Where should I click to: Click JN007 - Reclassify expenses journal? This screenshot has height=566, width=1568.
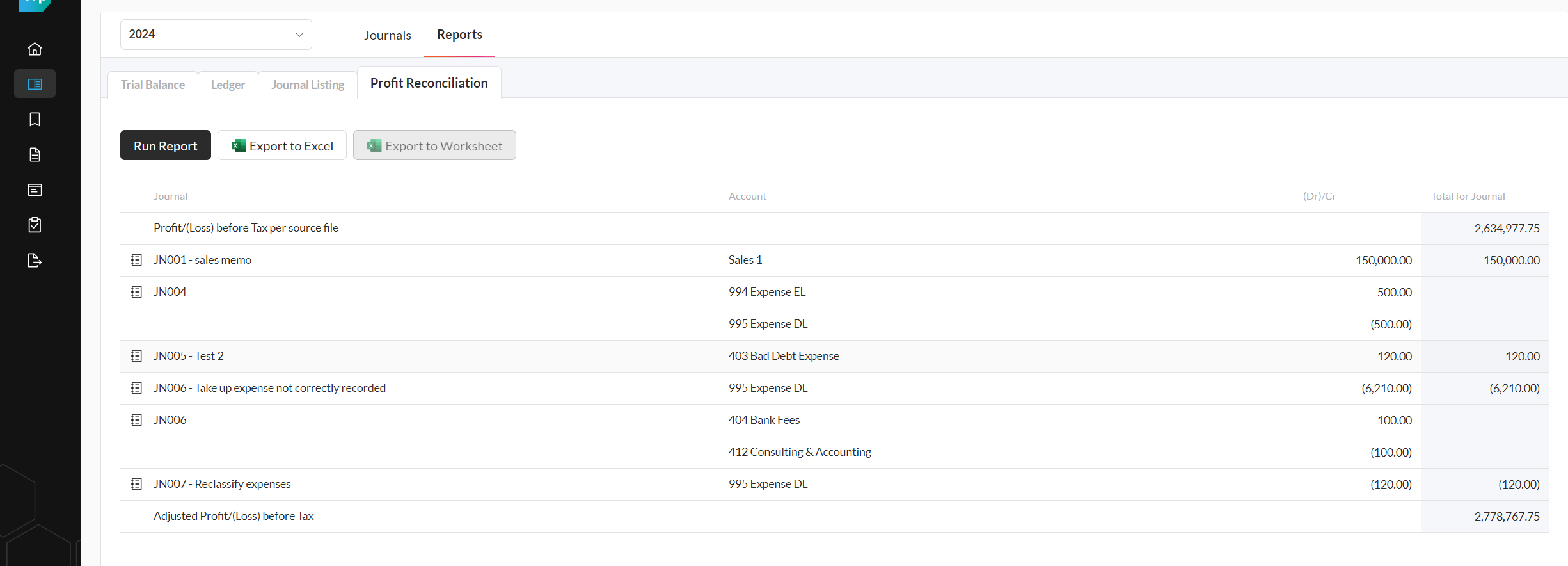(x=222, y=484)
